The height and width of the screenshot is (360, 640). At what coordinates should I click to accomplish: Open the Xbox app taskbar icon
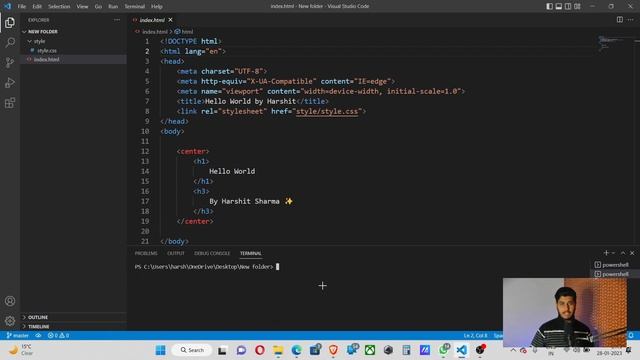[370, 350]
